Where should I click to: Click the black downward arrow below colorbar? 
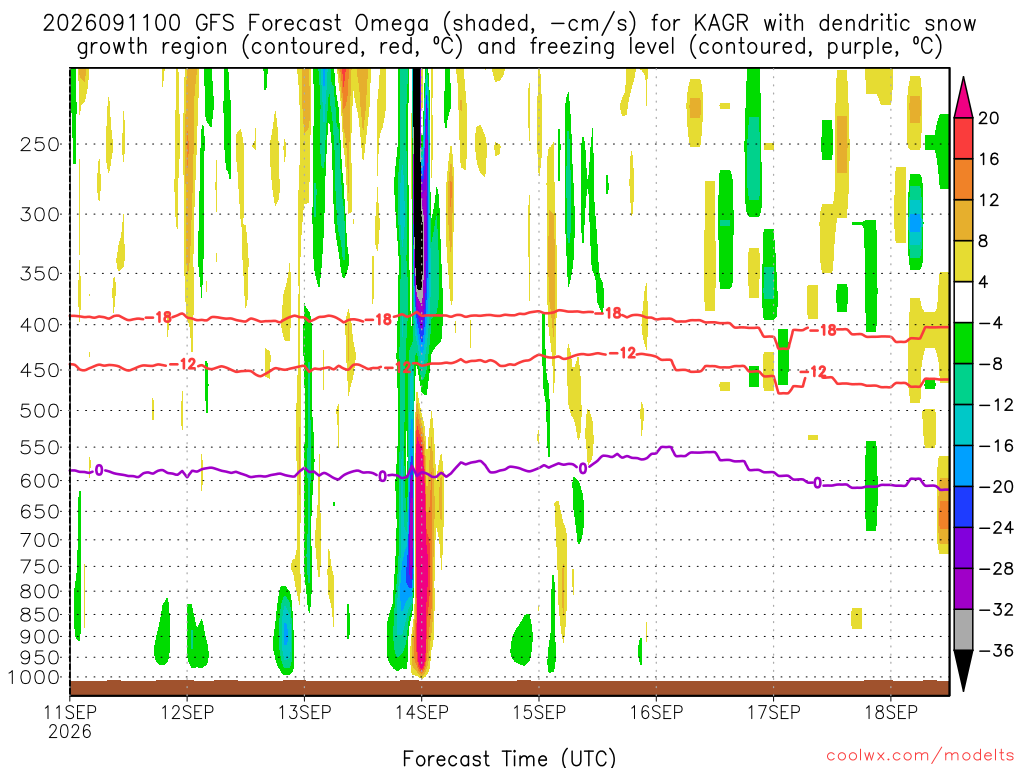963,671
